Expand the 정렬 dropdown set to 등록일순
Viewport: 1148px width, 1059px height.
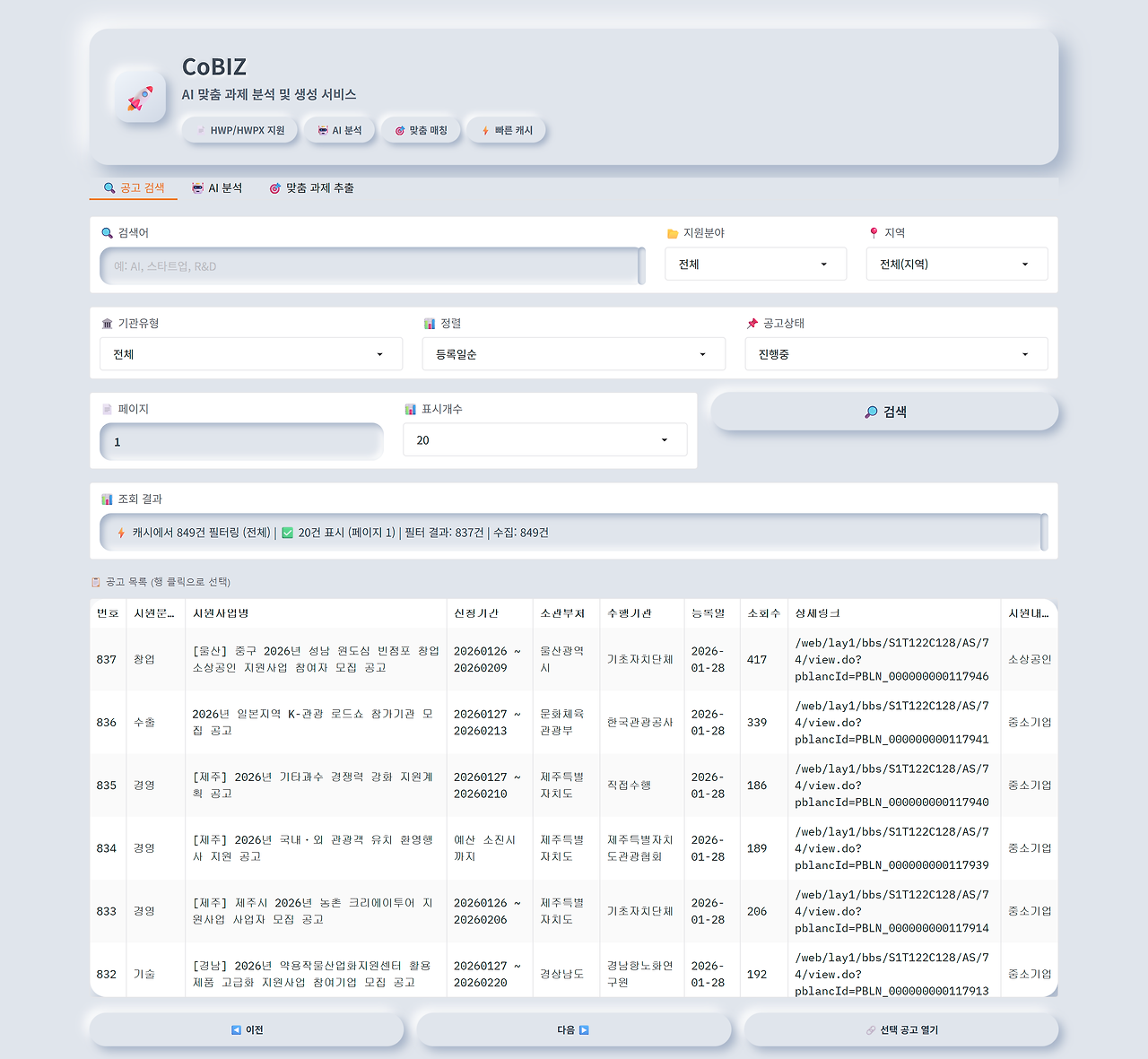(x=573, y=353)
